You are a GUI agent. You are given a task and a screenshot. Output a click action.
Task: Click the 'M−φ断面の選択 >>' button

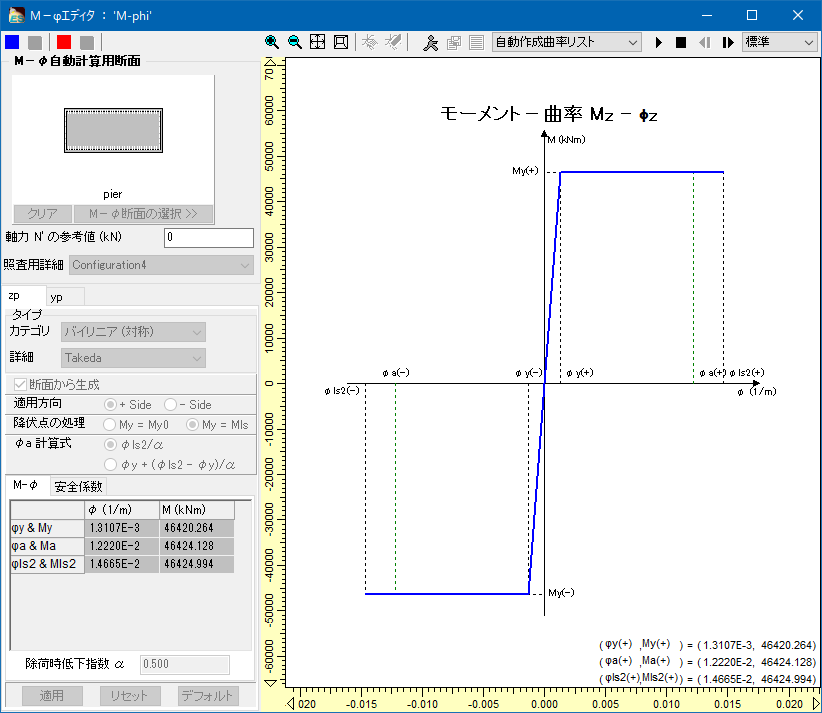pos(143,214)
